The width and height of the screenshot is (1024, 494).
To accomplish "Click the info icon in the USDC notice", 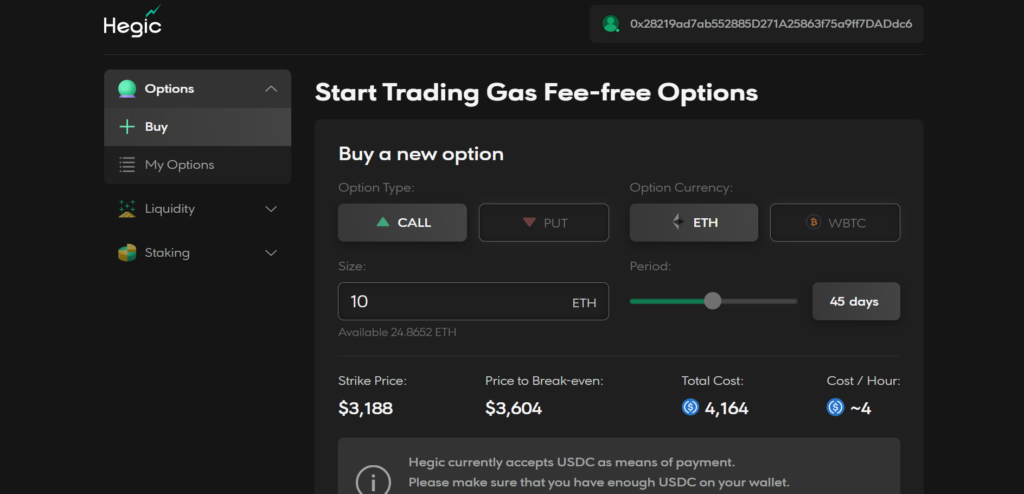I will (373, 482).
